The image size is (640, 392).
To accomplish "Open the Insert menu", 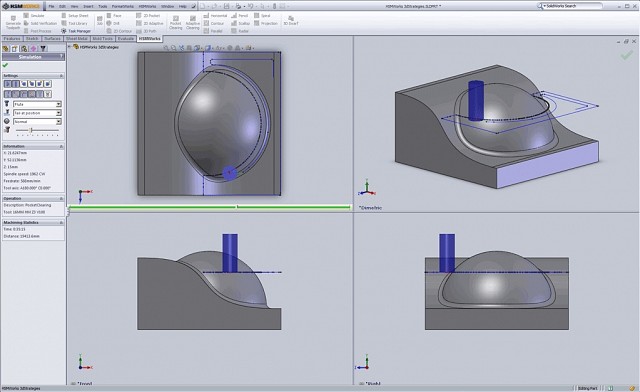I will 88,7.
